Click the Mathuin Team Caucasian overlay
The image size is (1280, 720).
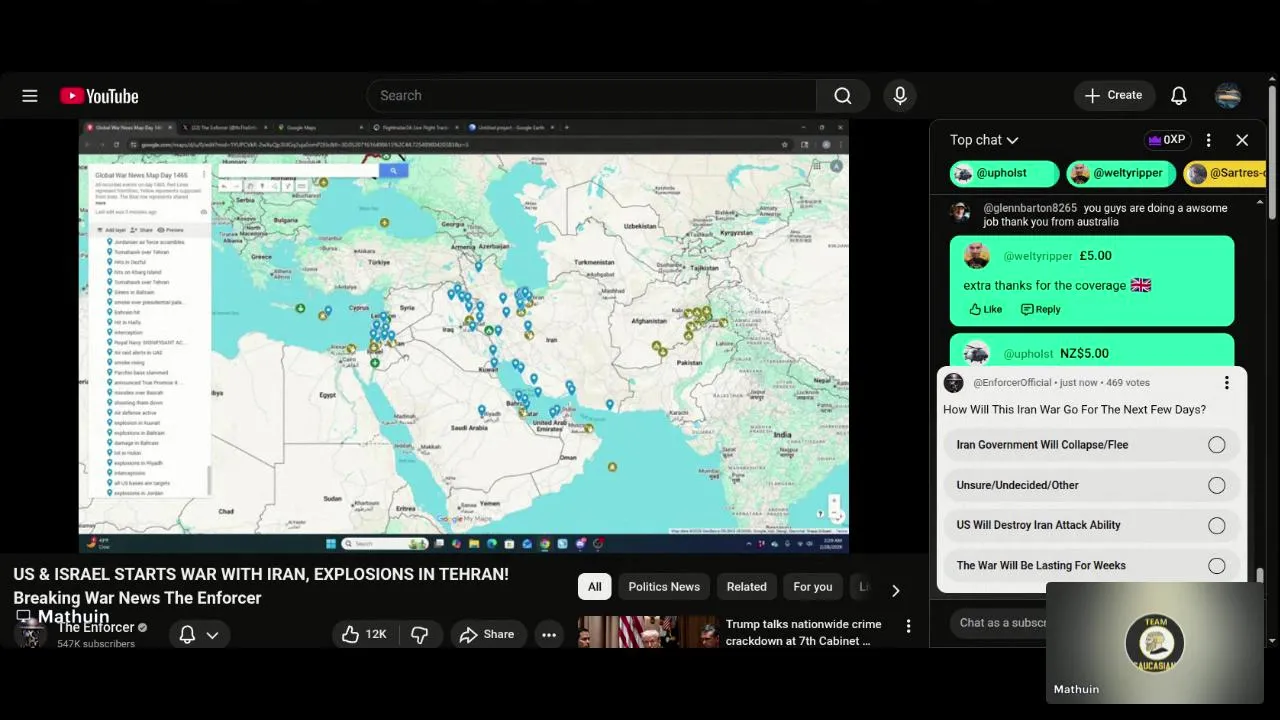point(1155,642)
